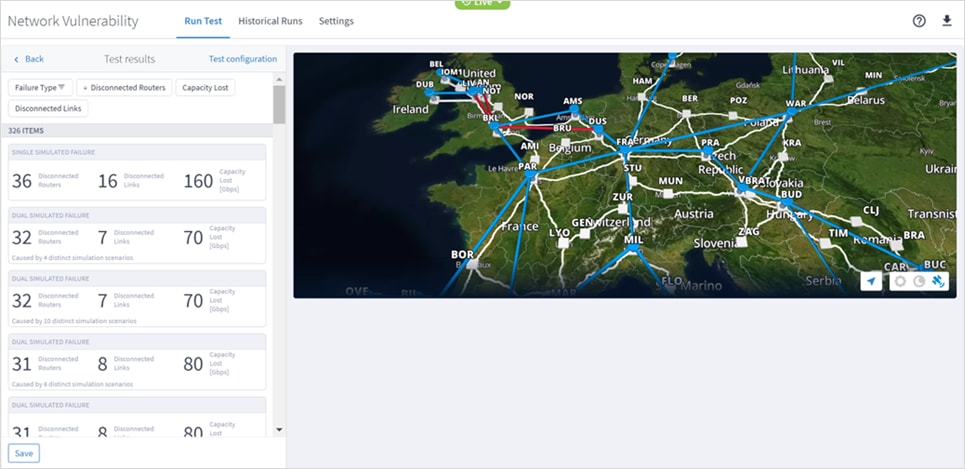The width and height of the screenshot is (965, 469).
Task: Click the LYO site marker on map
Action: pos(563,243)
